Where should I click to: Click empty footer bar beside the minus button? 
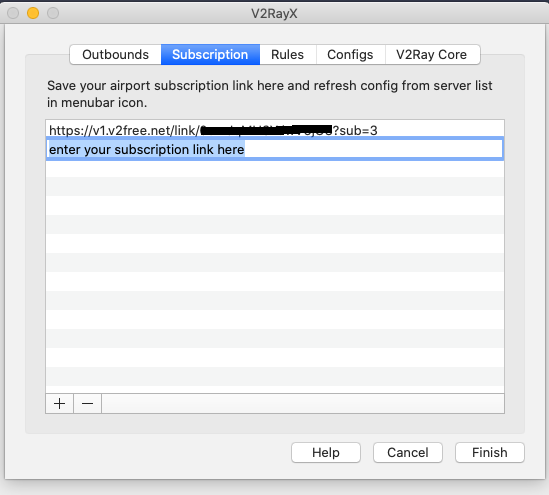(303, 404)
